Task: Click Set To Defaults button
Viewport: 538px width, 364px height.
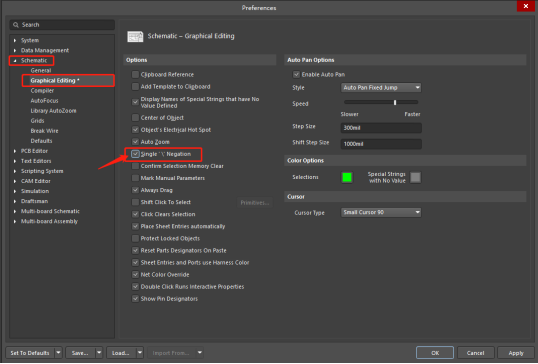Action: click(x=30, y=353)
